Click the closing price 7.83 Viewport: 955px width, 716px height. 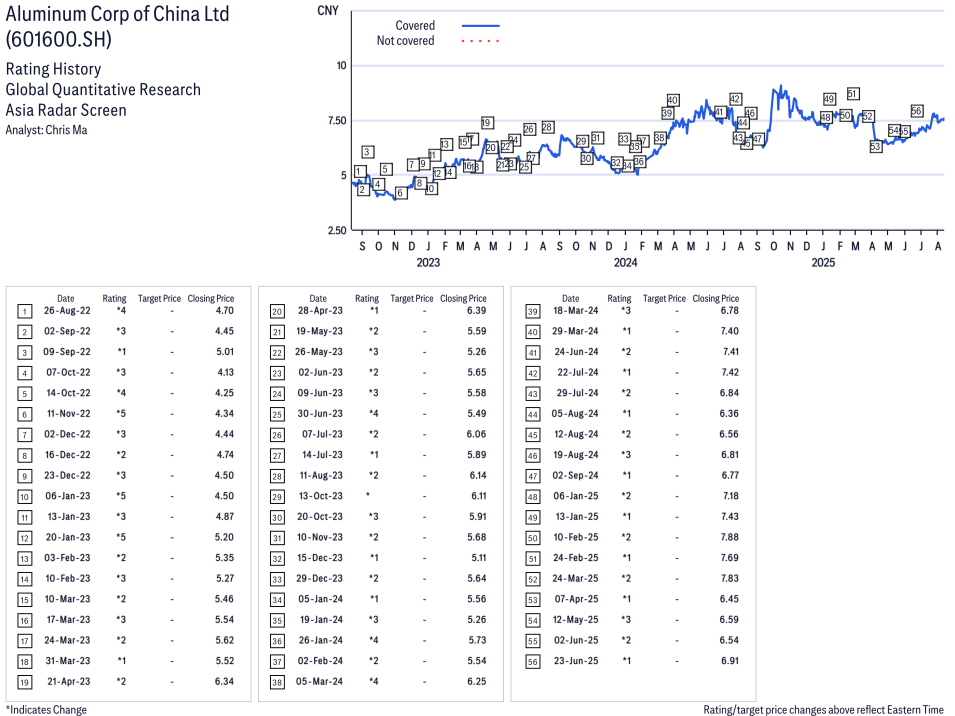(730, 578)
